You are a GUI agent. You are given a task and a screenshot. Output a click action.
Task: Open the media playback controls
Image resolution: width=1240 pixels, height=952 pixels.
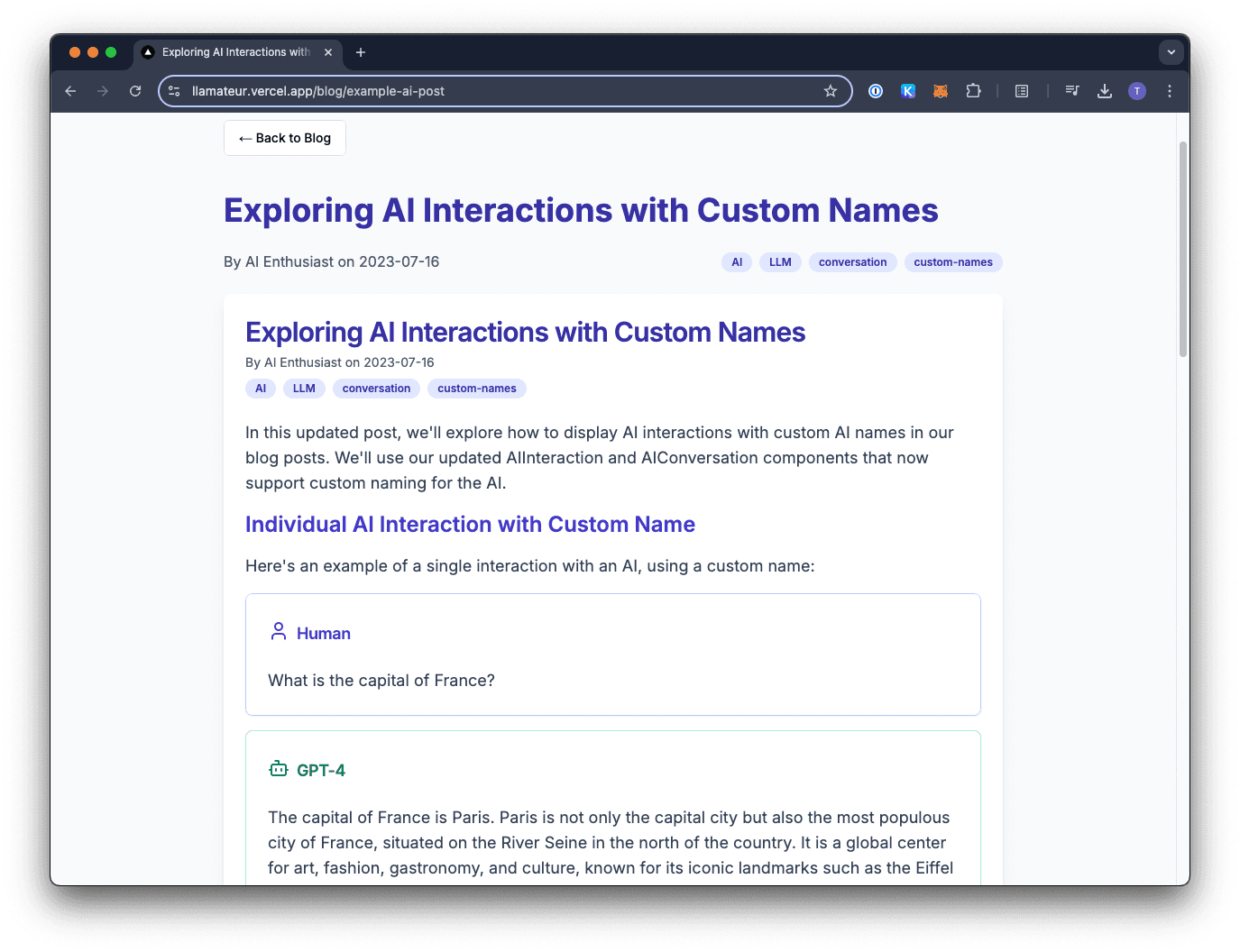pos(1071,91)
